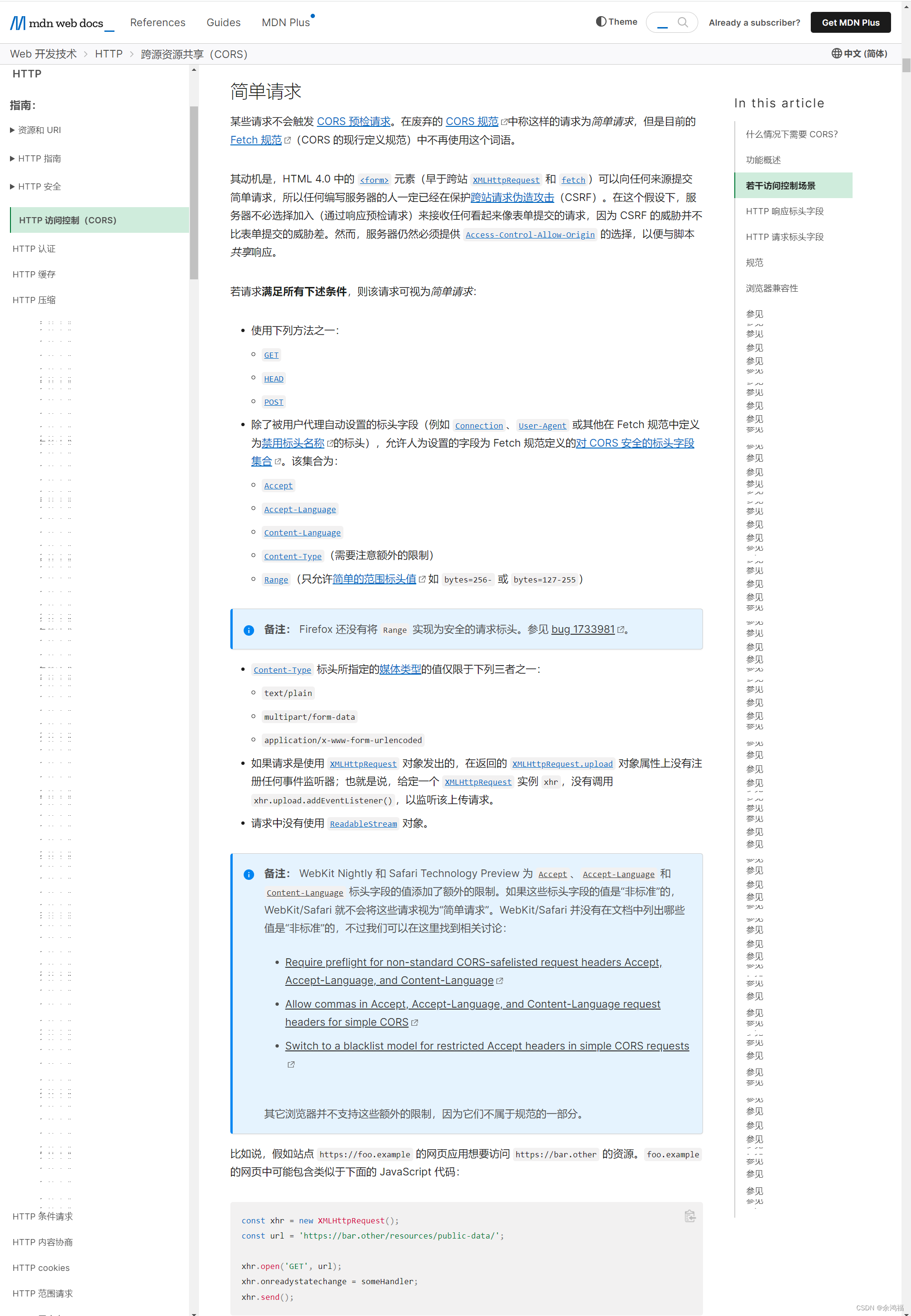Screen dimensions: 911x1316
Task: Select HTTP 访问控制（CORS）in sidebar
Action: pos(99,220)
